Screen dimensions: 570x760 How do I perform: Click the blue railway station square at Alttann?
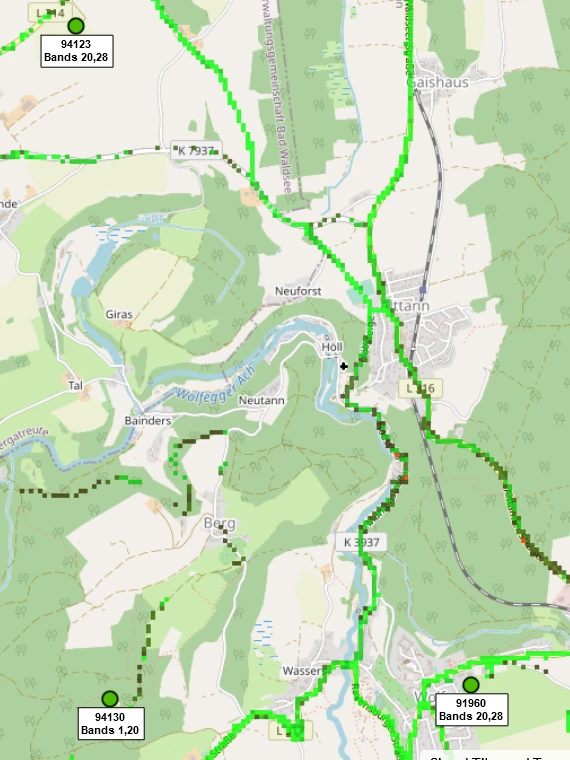point(423,290)
